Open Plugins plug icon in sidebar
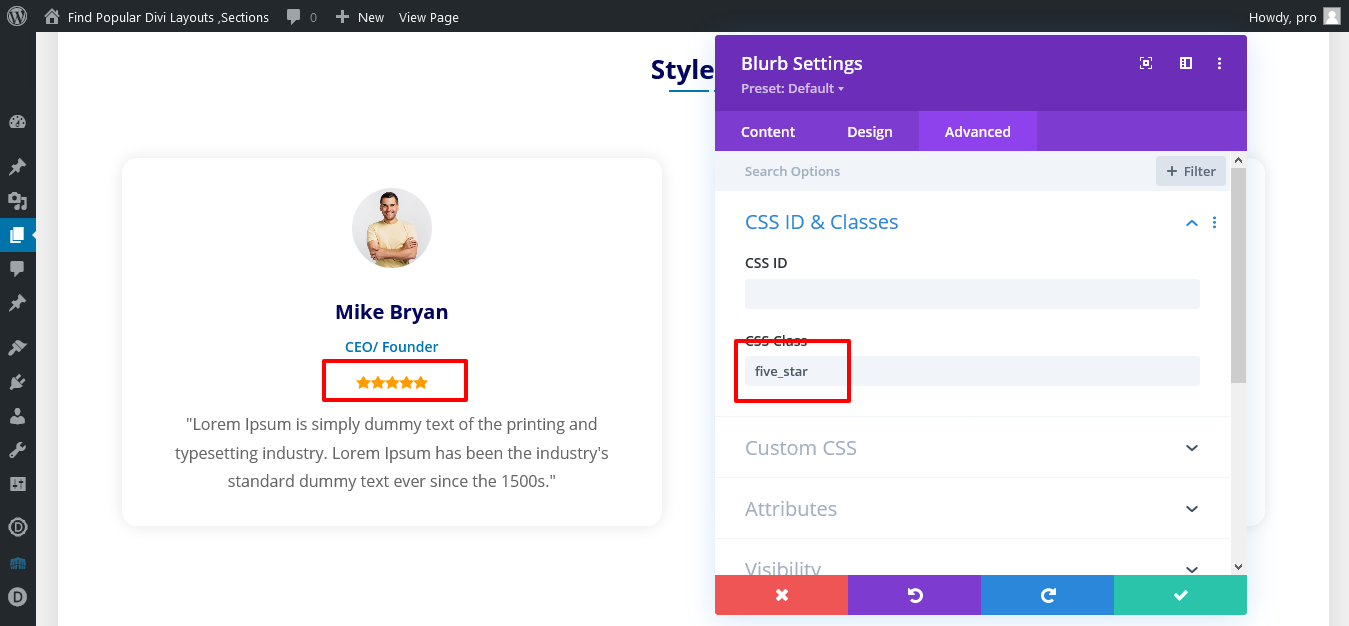This screenshot has height=626, width=1349. 17,381
